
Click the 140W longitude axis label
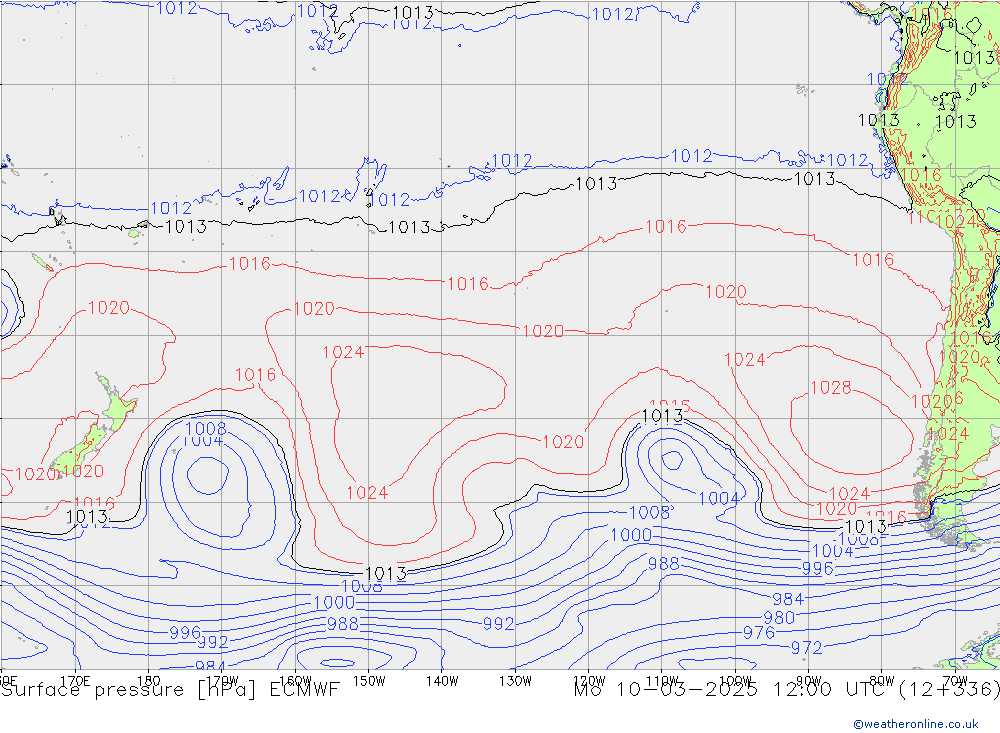442,681
